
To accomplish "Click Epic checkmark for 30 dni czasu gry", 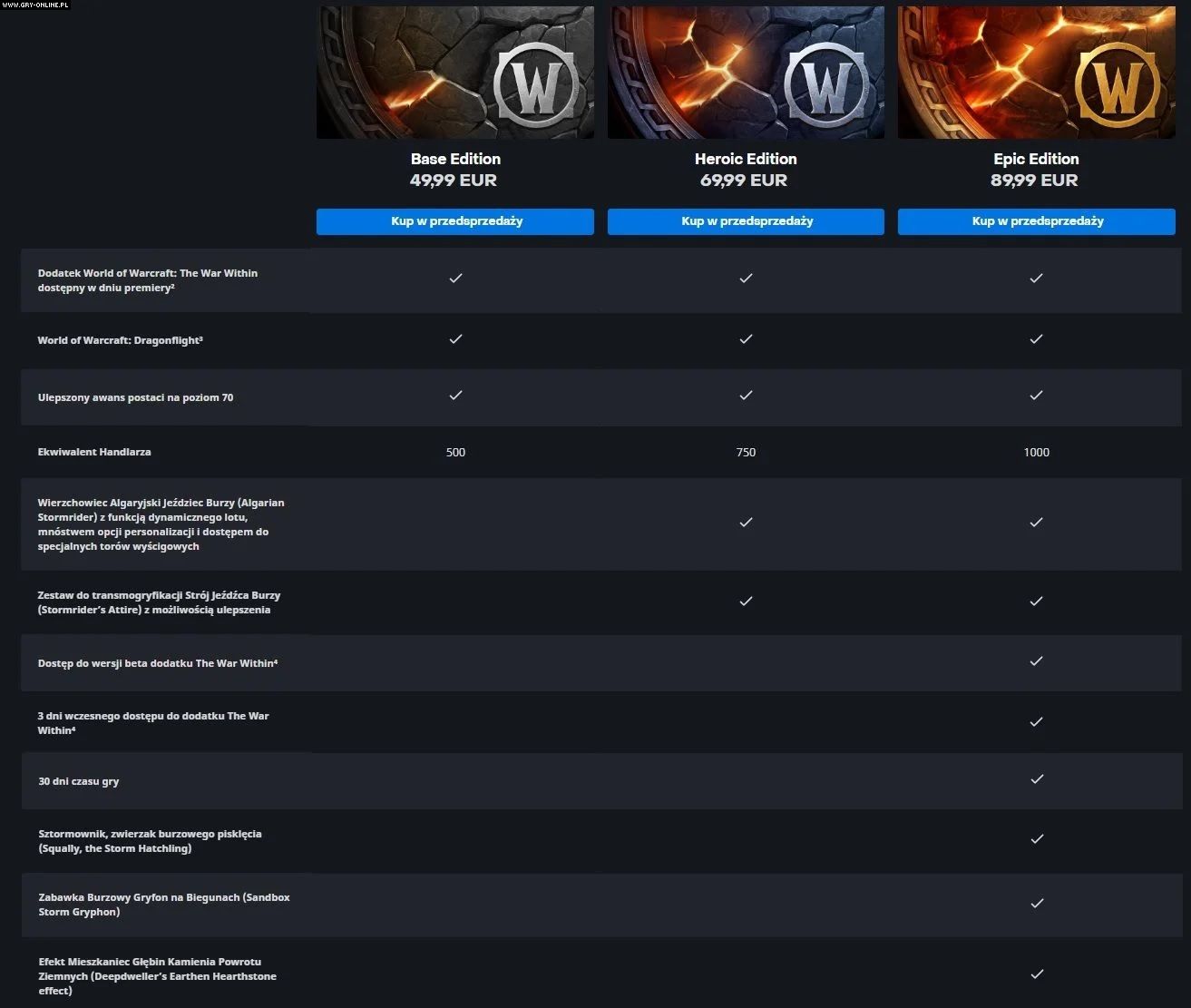I will [1036, 779].
